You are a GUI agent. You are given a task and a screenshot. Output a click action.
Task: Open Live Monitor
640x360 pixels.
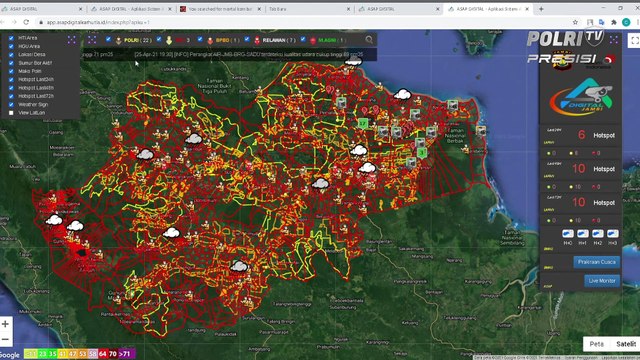tap(602, 281)
